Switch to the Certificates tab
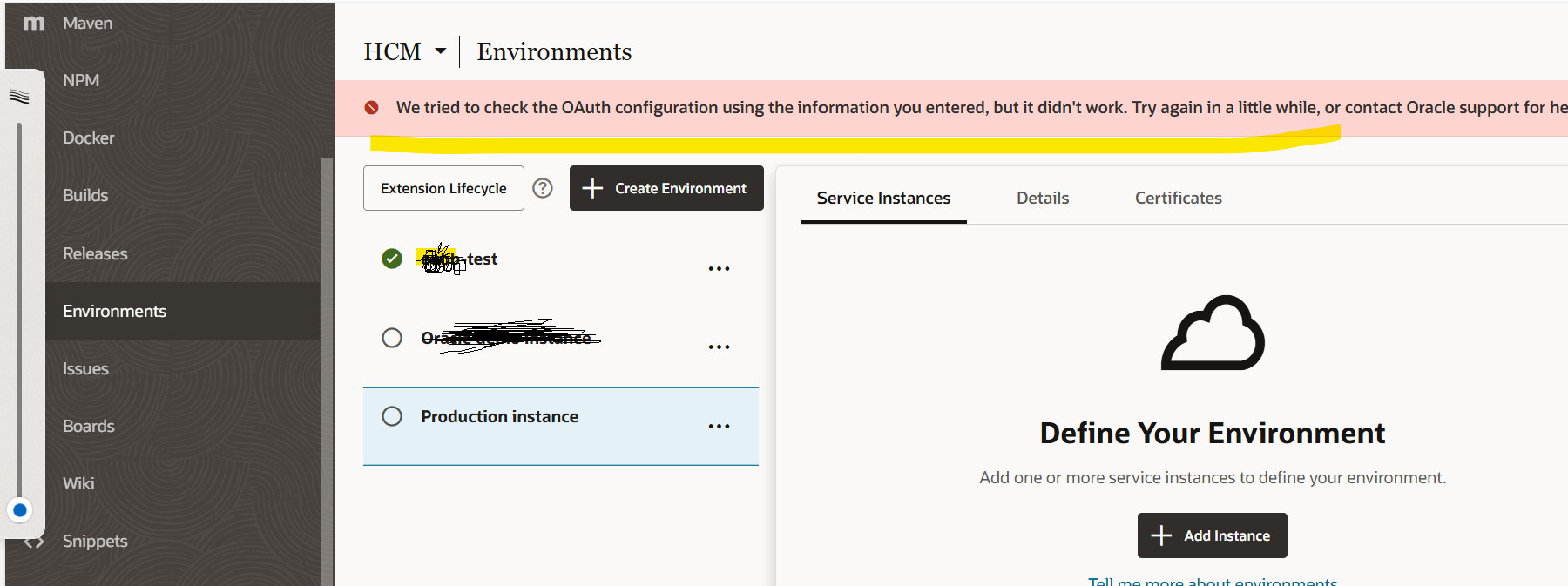This screenshot has width=1568, height=586. click(x=1178, y=199)
